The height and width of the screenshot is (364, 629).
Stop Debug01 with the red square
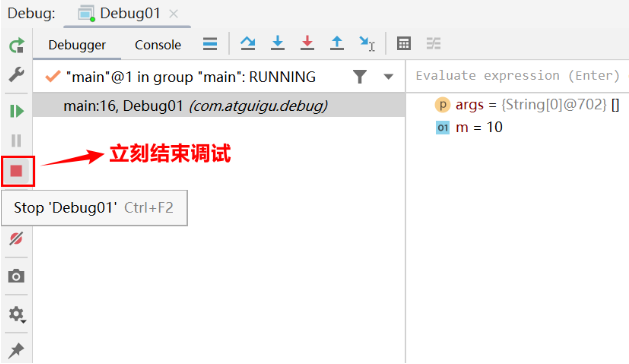16,171
